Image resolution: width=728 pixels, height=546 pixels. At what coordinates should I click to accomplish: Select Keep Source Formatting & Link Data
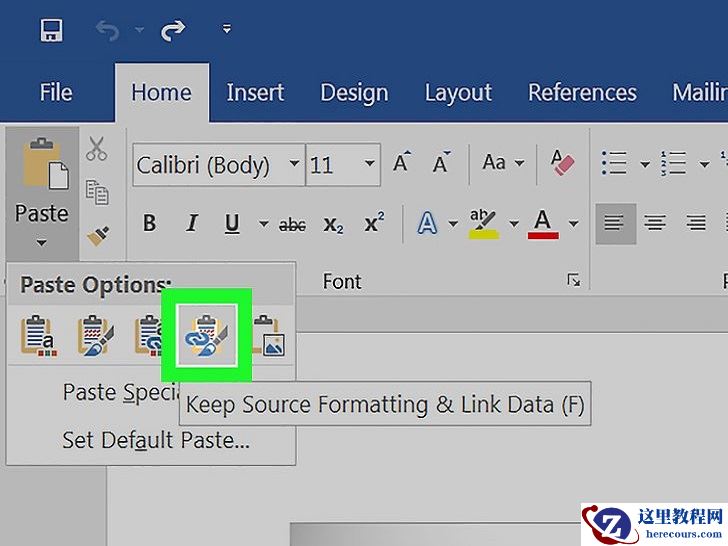click(x=207, y=335)
